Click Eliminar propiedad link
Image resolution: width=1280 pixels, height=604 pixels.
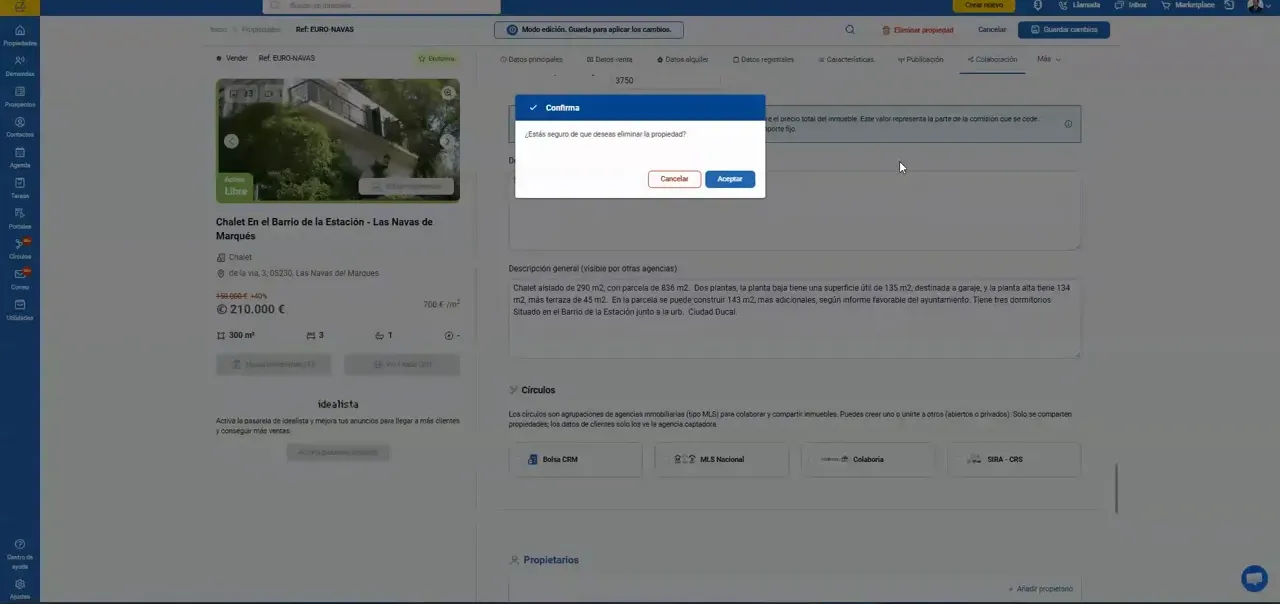(x=918, y=30)
